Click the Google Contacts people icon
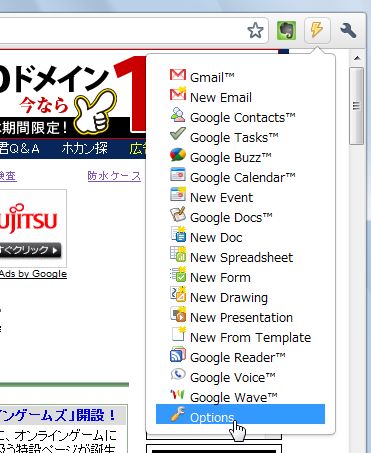Image resolution: width=371 pixels, height=453 pixels. [178, 114]
